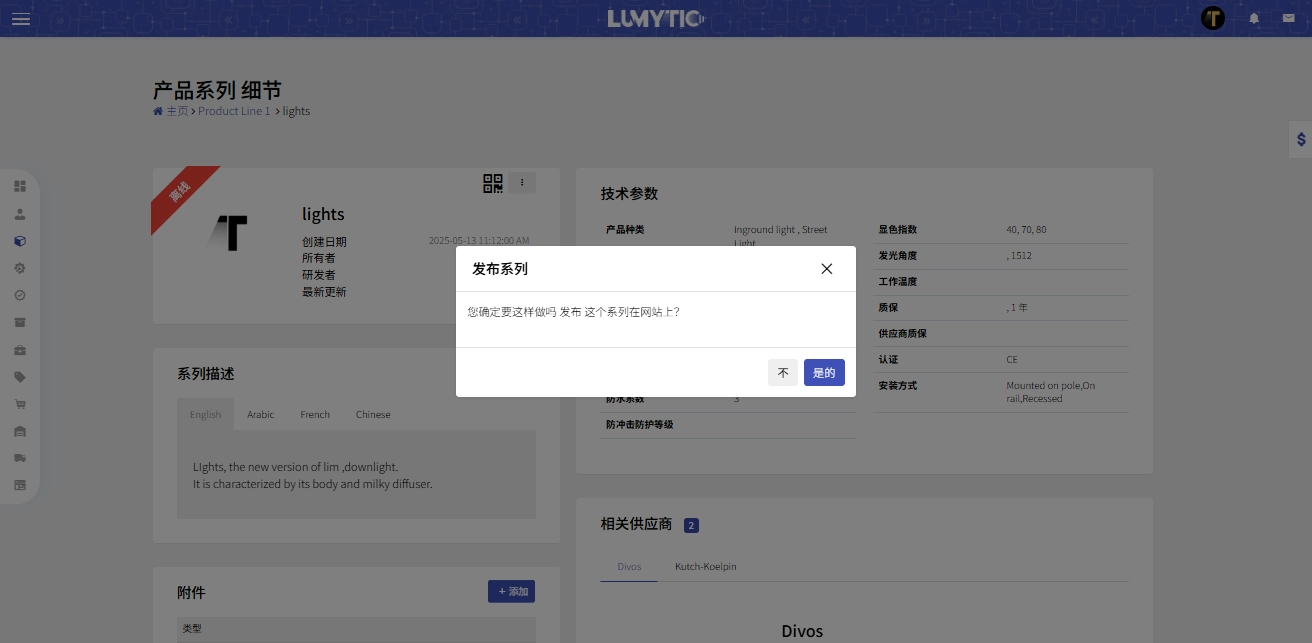Open the messages envelope icon
Viewport: 1312px width, 643px height.
1288,18
